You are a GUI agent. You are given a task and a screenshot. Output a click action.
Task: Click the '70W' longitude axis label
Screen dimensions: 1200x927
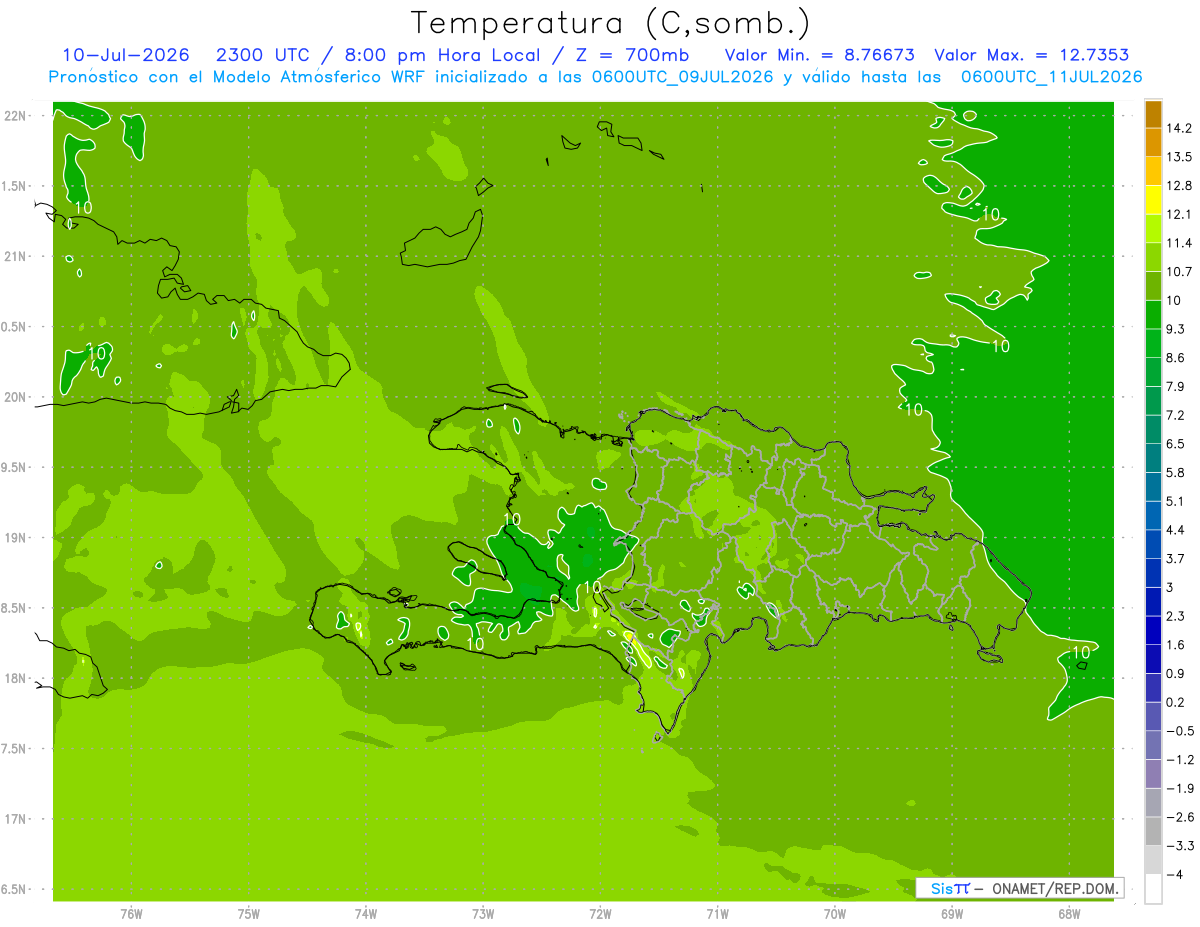coord(835,913)
